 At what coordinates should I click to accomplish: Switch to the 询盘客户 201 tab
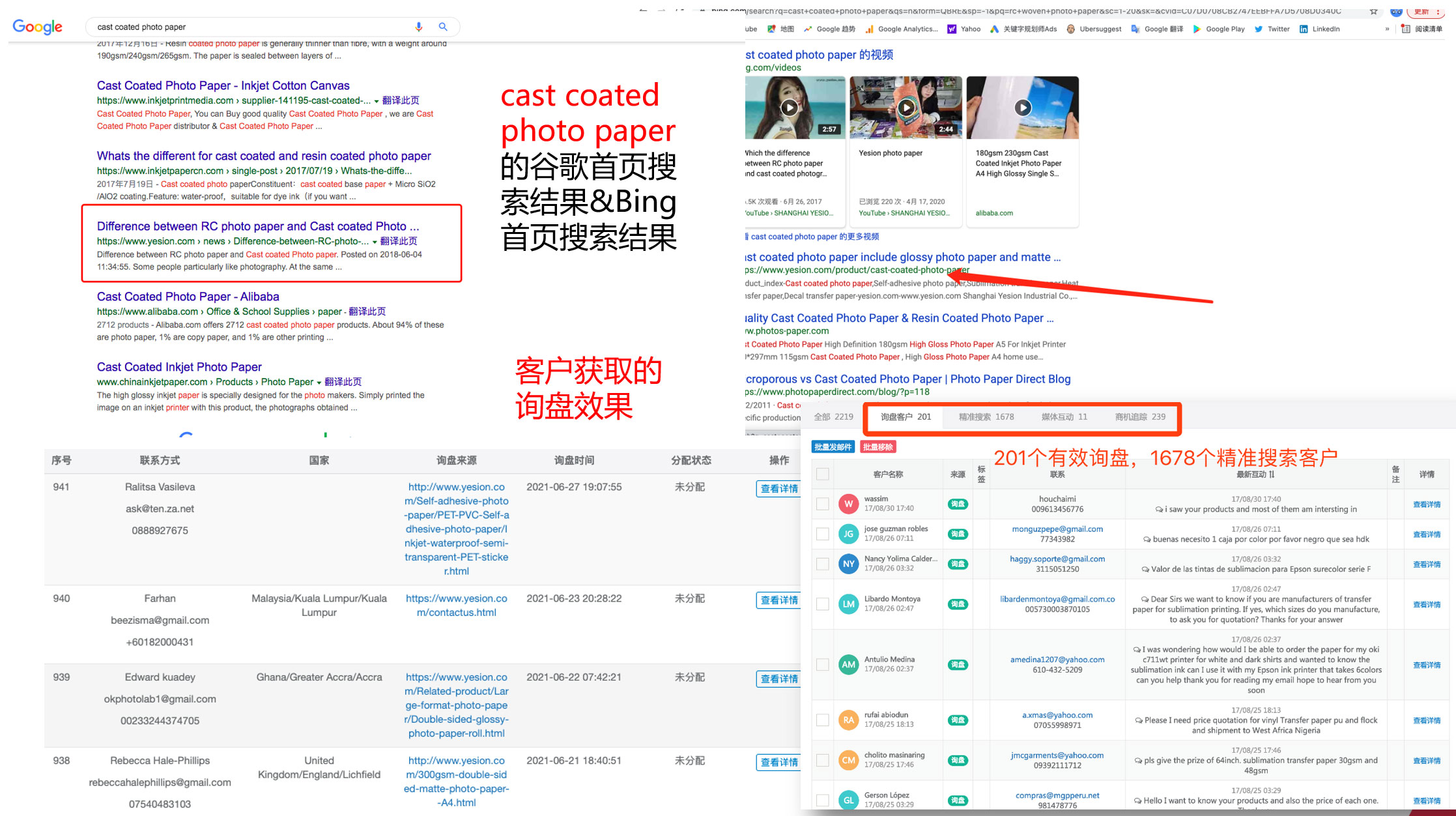click(x=906, y=416)
